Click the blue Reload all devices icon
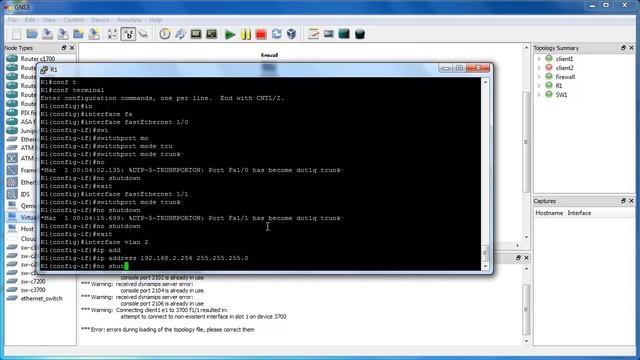This screenshot has height=360, width=640. click(x=277, y=34)
